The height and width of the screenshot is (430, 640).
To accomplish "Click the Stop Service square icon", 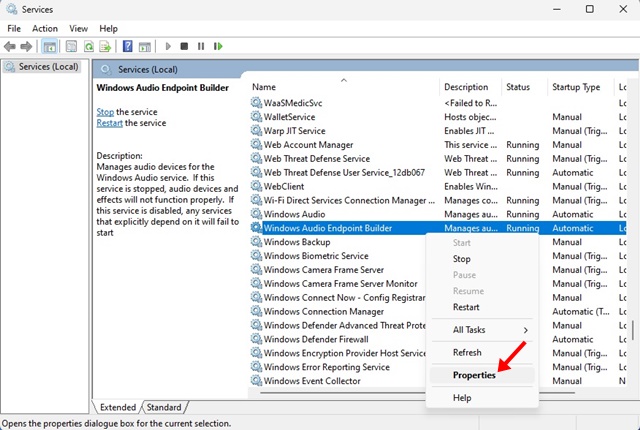I will point(184,47).
